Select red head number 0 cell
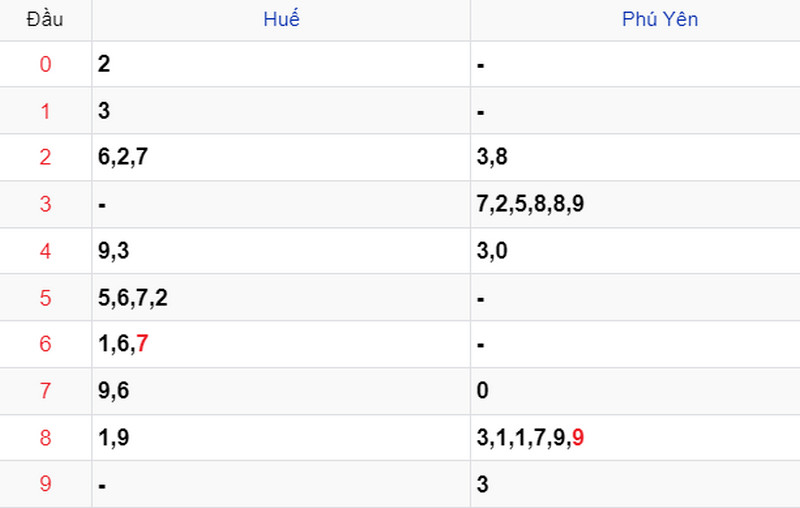 coord(45,64)
